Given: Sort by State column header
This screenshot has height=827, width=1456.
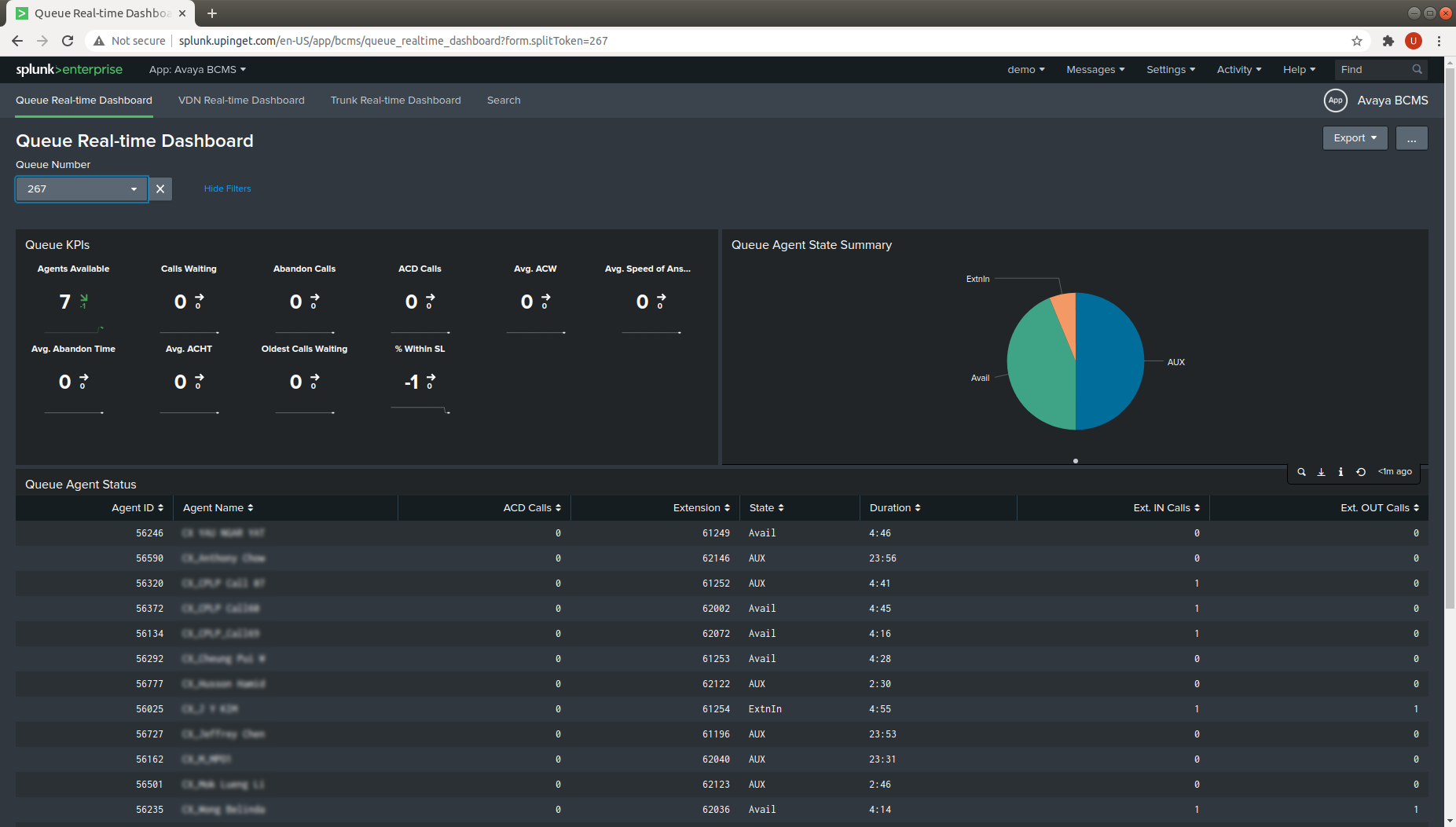Looking at the screenshot, I should tap(766, 508).
